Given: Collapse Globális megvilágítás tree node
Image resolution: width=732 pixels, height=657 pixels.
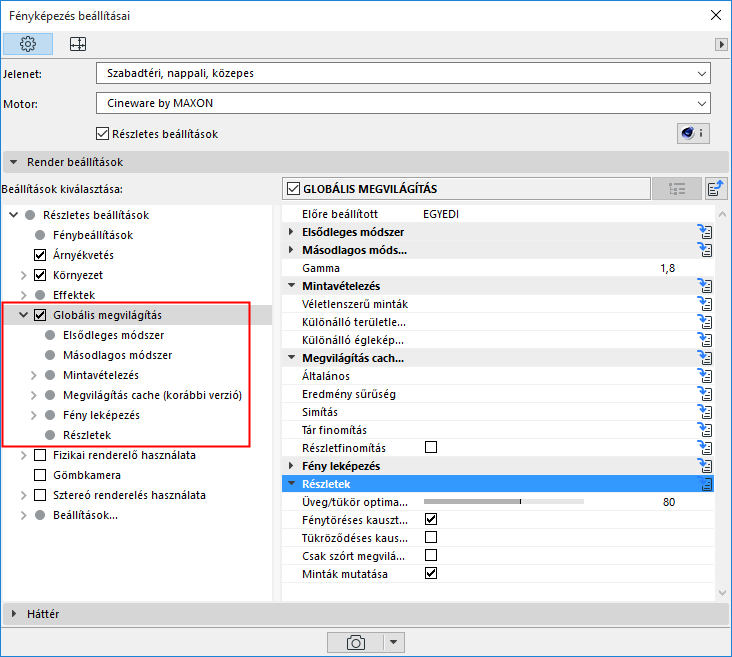Looking at the screenshot, I should coord(23,315).
